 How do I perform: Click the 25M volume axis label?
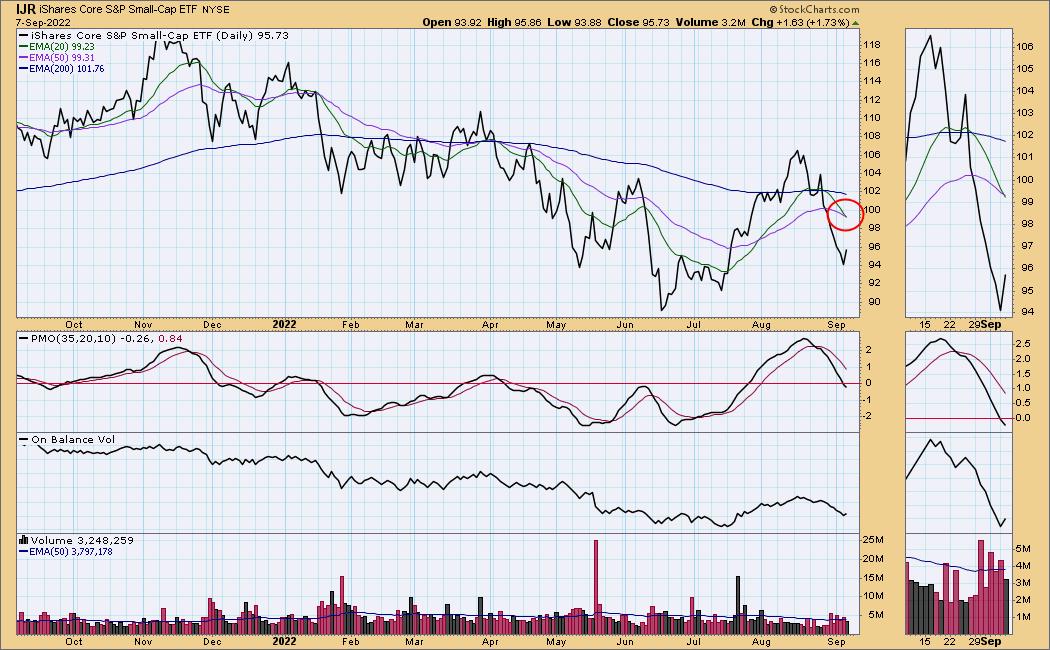click(875, 540)
